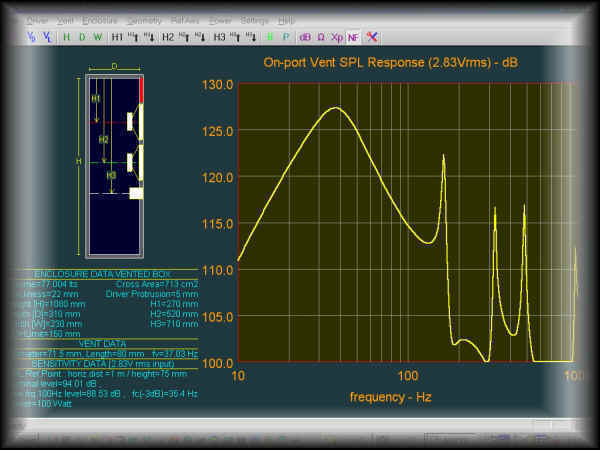600x450 pixels.
Task: Open the Help menu
Action: [286, 21]
